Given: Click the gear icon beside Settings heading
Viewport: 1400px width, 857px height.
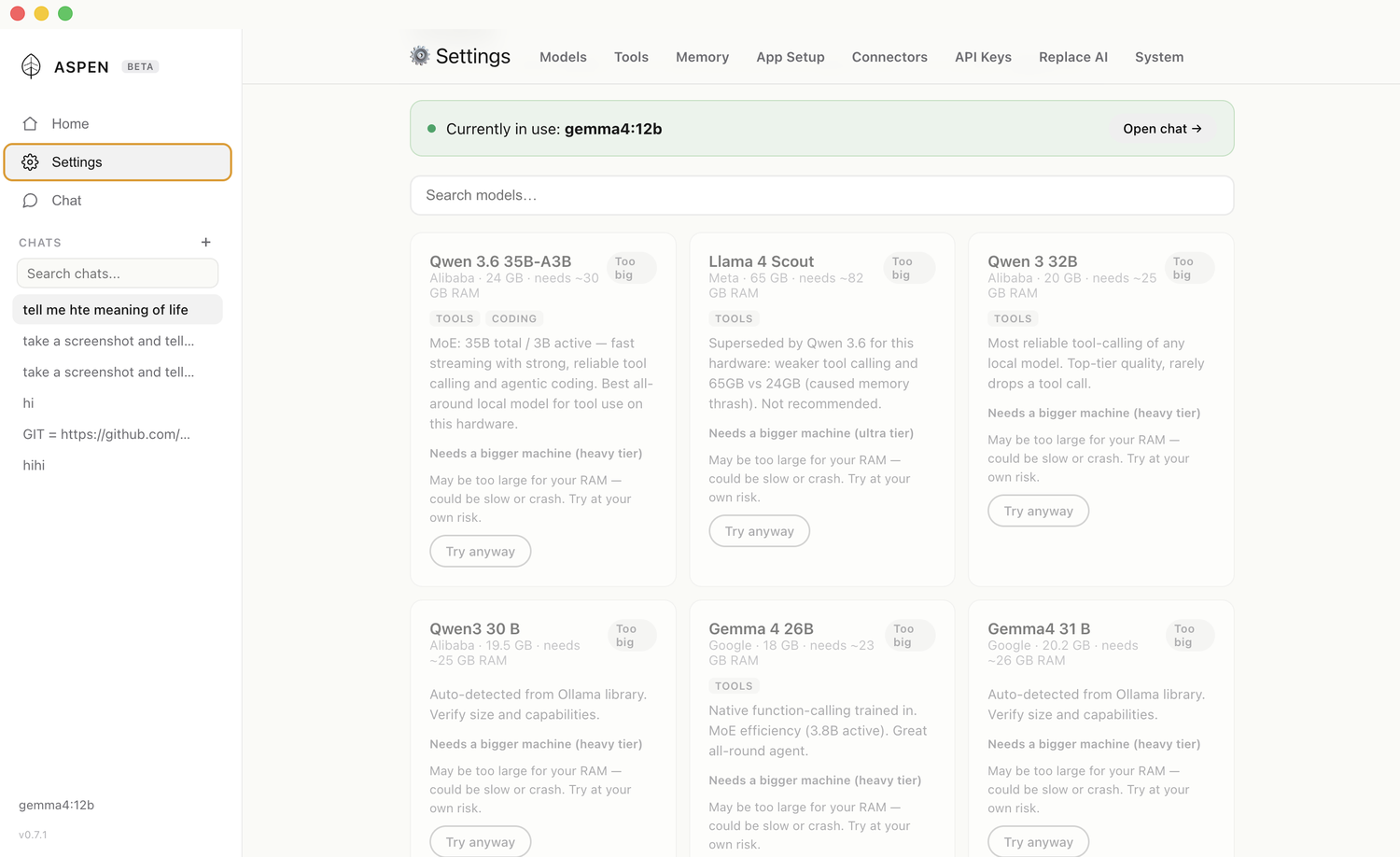Looking at the screenshot, I should click(420, 56).
